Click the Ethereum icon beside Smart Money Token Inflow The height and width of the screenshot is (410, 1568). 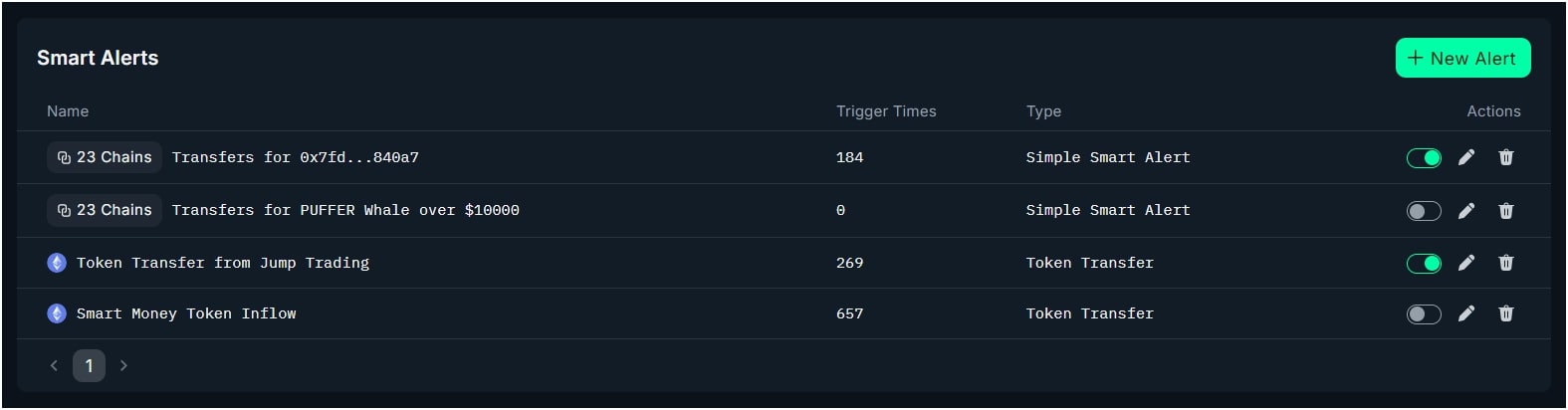point(57,313)
